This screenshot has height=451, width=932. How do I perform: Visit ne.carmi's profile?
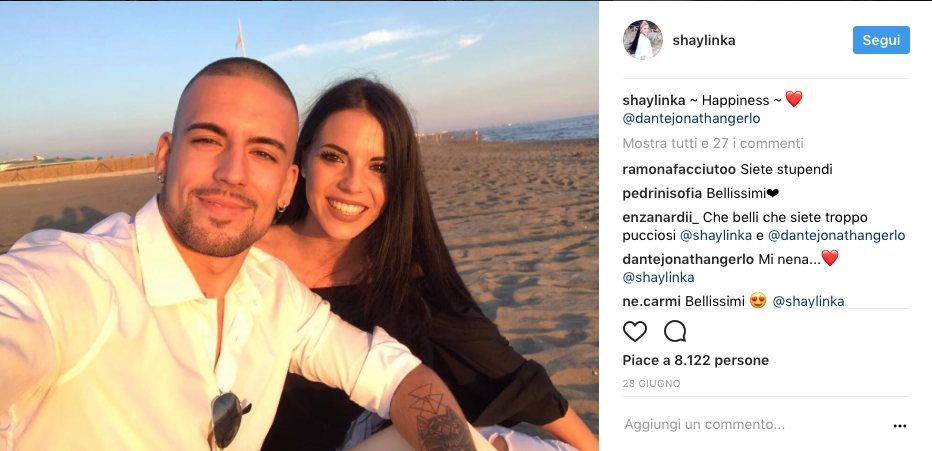[651, 301]
